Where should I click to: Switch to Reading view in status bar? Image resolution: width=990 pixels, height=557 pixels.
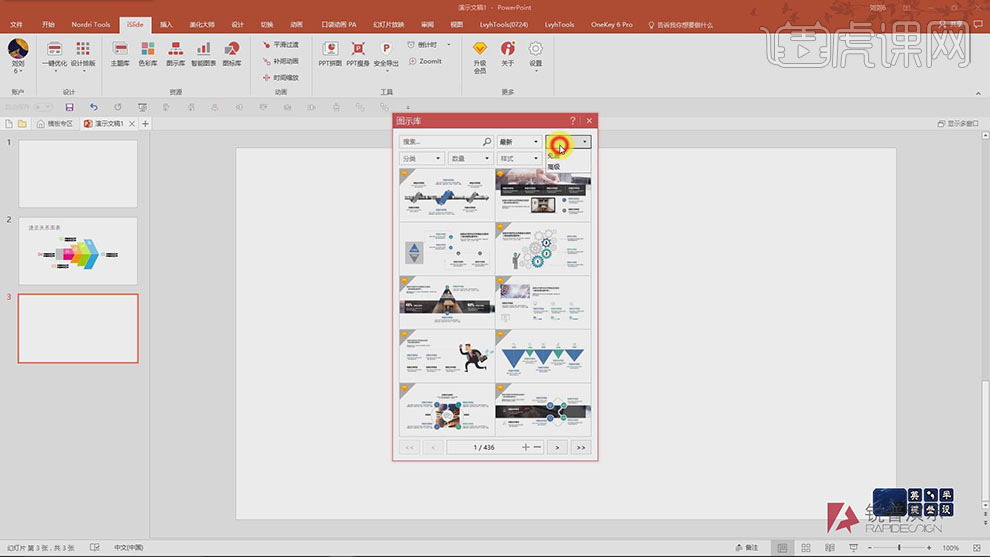tap(828, 548)
